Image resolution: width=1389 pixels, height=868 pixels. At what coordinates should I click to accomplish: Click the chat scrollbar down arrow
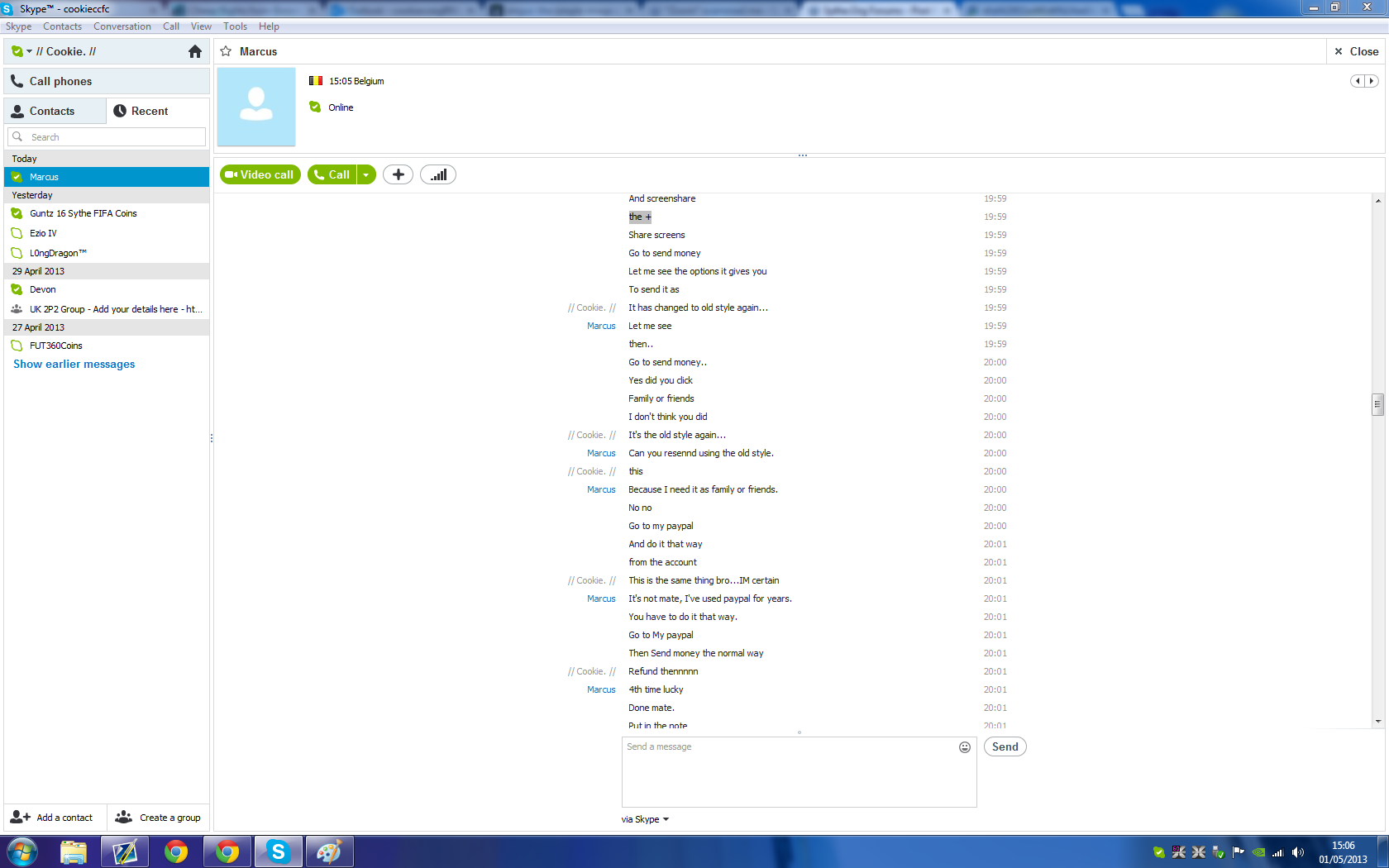tap(1377, 722)
